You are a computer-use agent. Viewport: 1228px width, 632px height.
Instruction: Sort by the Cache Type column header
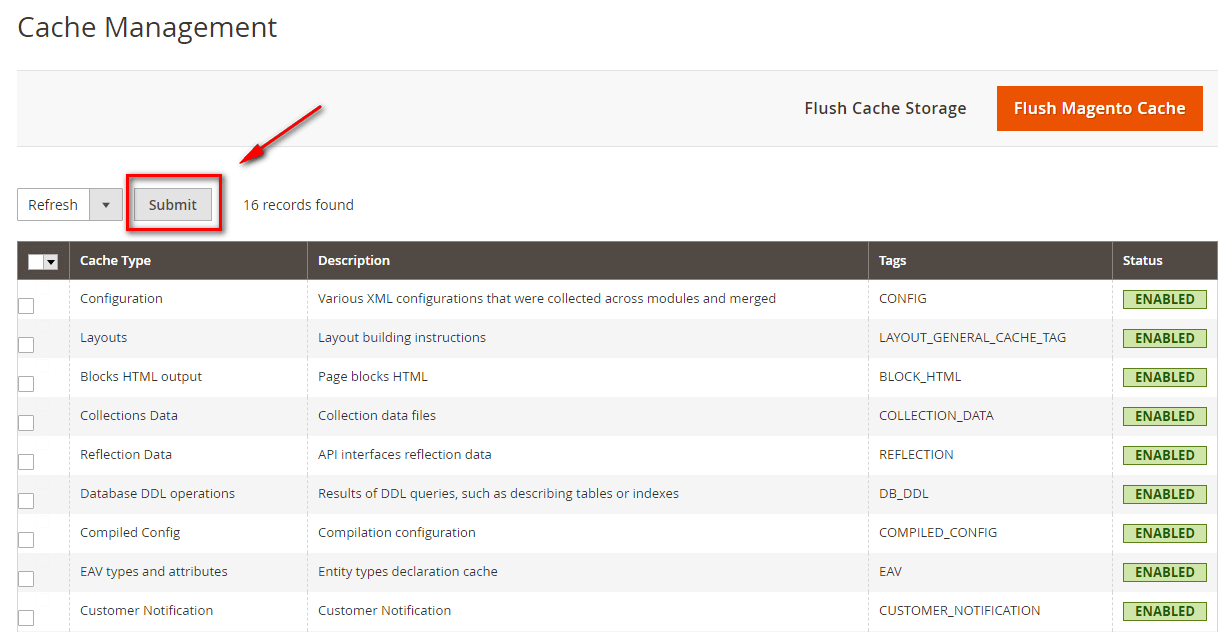coord(114,260)
